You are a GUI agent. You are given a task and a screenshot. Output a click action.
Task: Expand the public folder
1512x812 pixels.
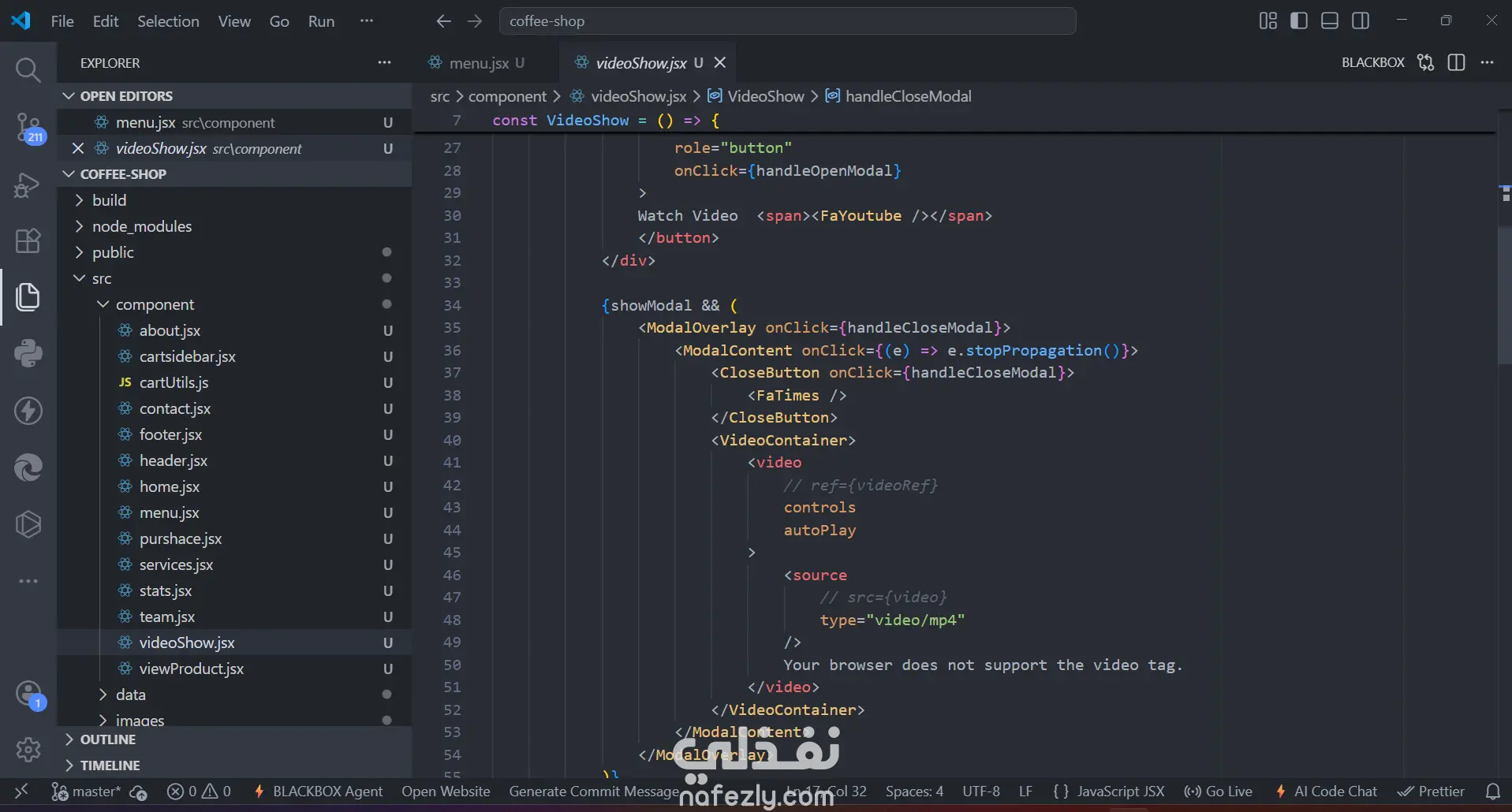pos(234,252)
